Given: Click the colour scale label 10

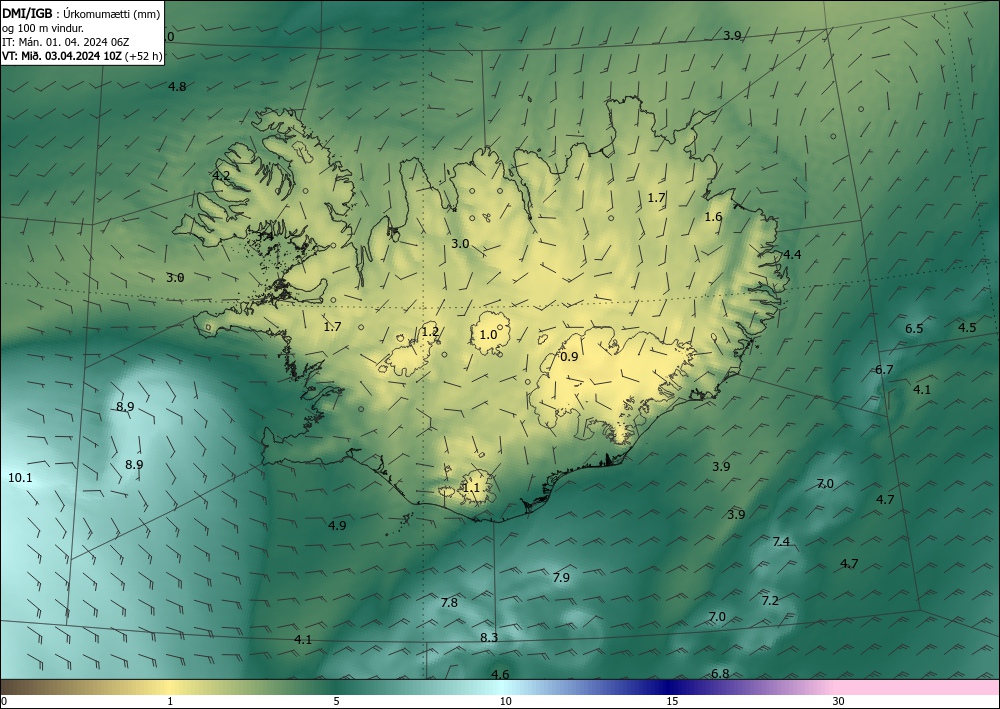Looking at the screenshot, I should pos(506,702).
